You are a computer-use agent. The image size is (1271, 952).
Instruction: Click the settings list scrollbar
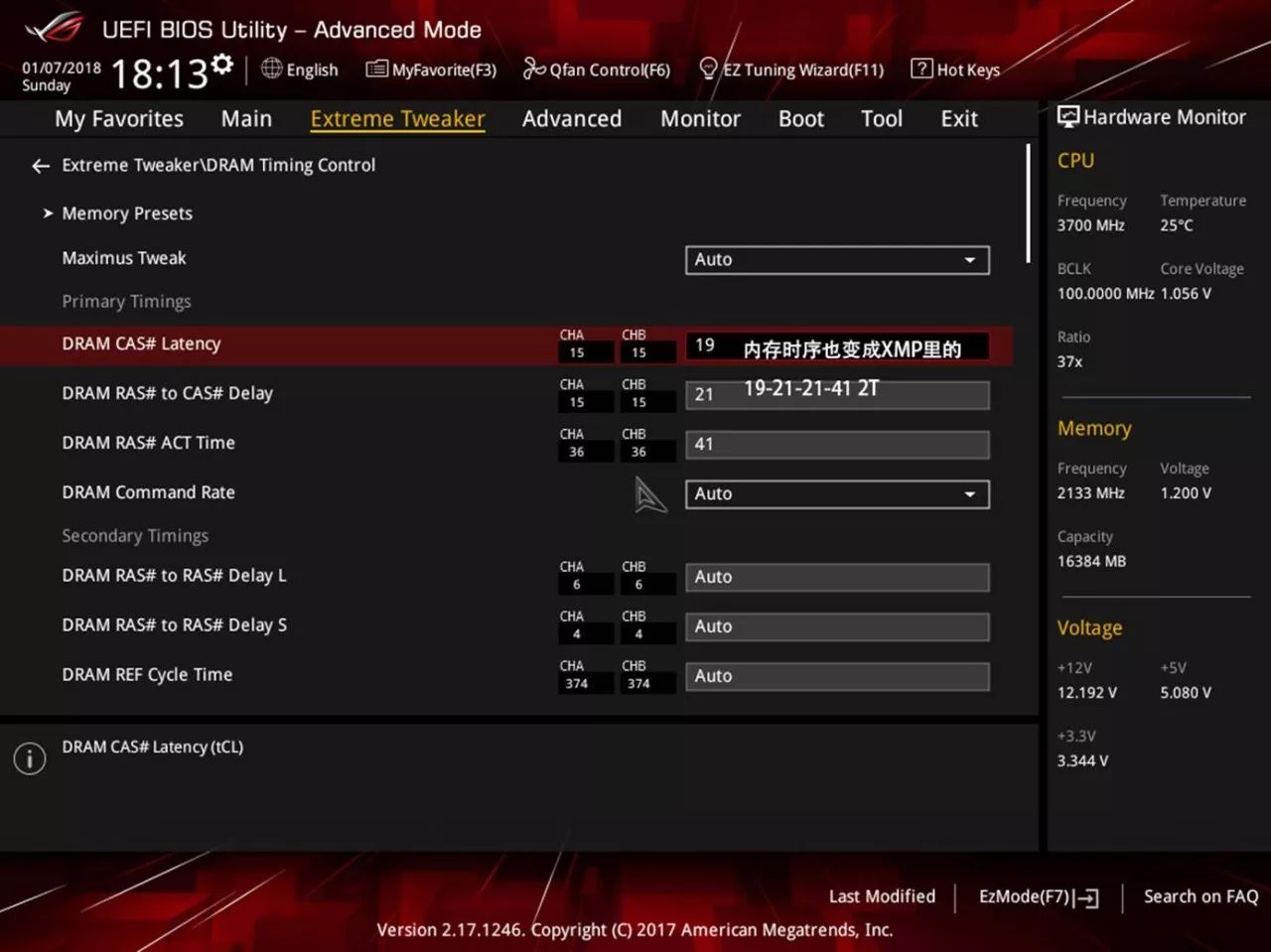(1028, 204)
